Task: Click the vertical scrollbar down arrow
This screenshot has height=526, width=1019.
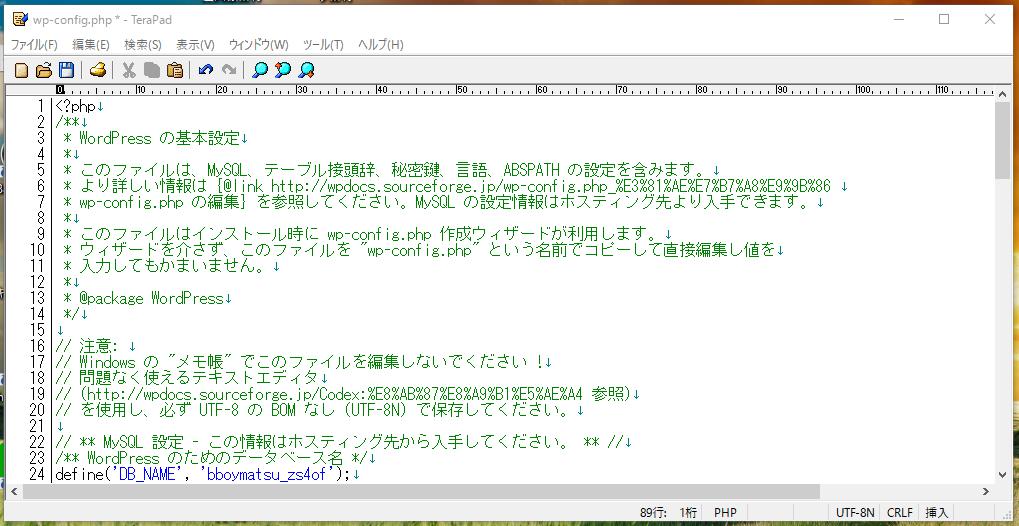Action: tap(1001, 475)
